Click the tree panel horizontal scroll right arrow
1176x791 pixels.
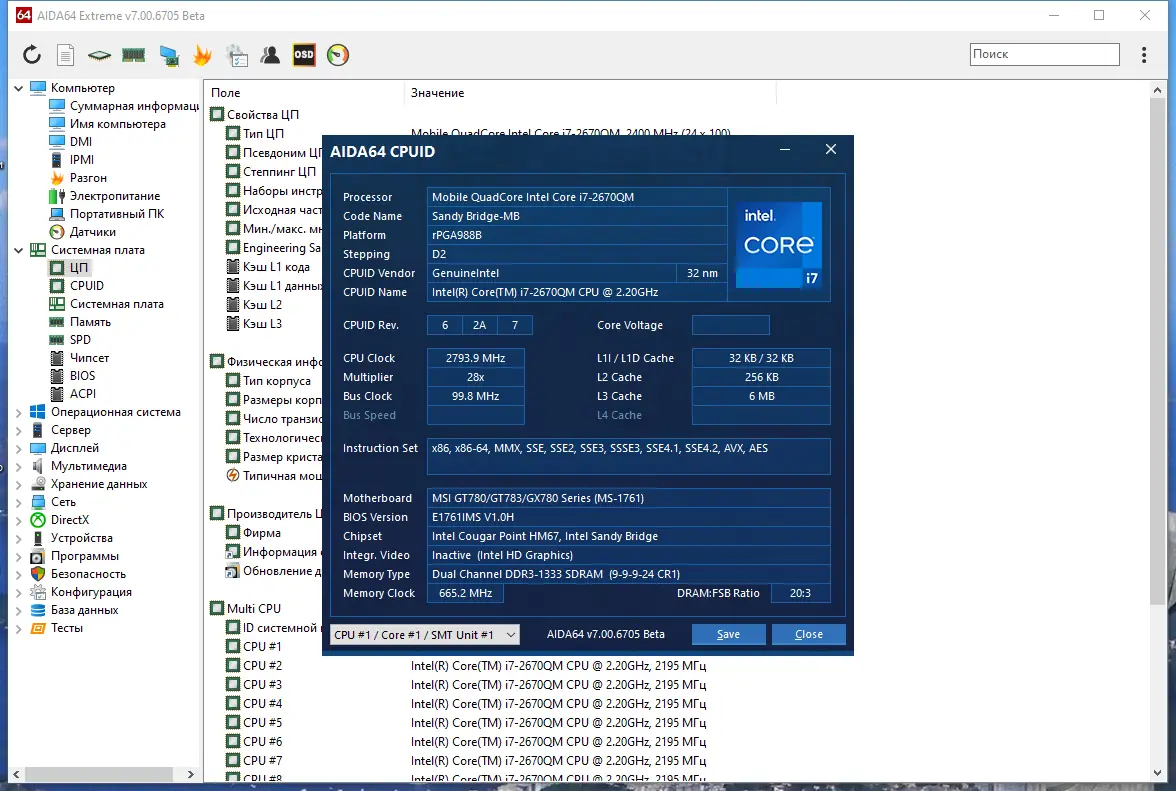click(190, 775)
